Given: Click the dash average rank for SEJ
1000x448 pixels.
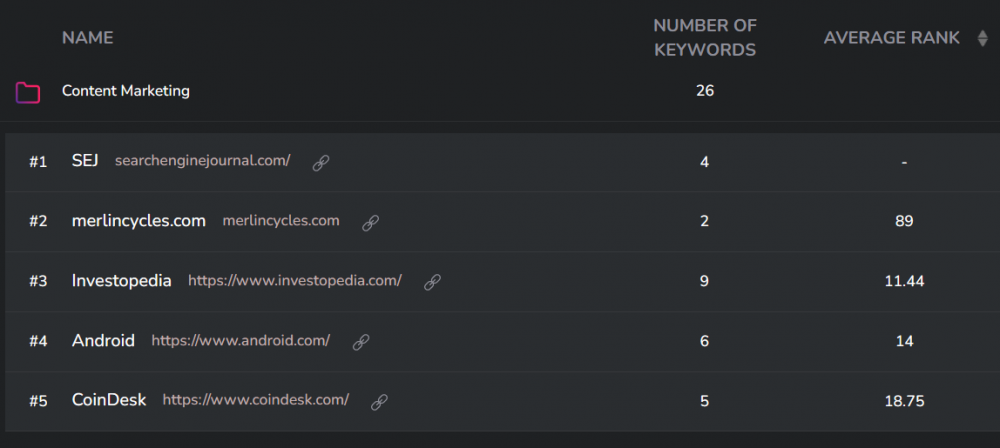Looking at the screenshot, I should pyautogui.click(x=904, y=163).
